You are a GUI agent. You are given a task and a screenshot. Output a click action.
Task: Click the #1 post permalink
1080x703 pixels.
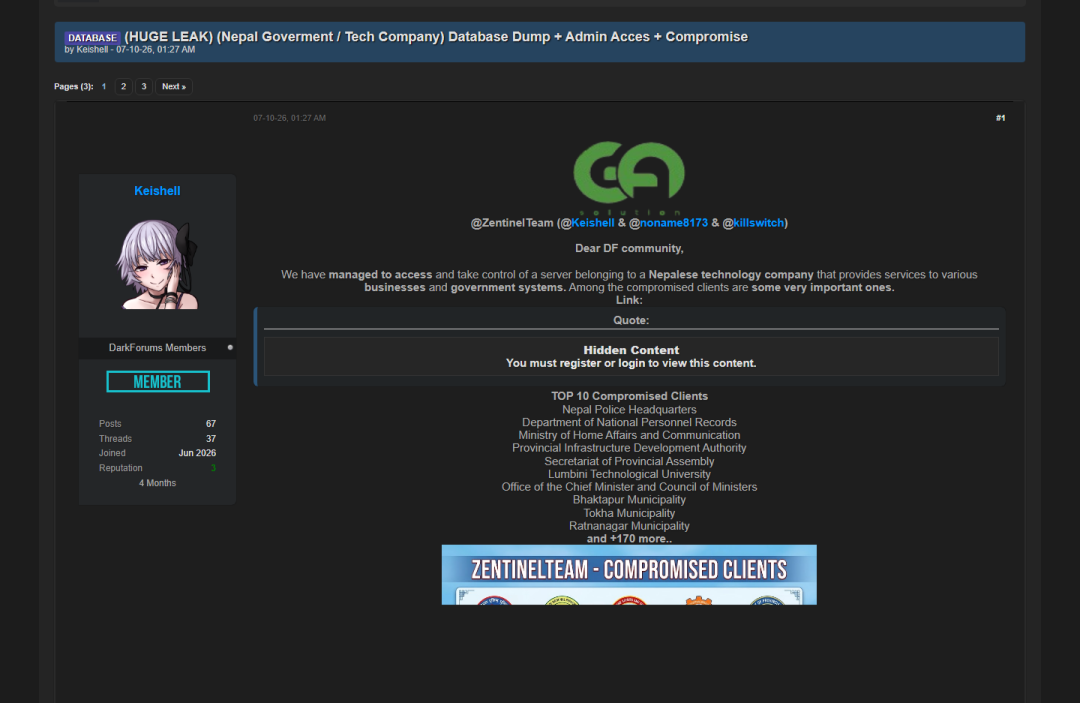1000,118
